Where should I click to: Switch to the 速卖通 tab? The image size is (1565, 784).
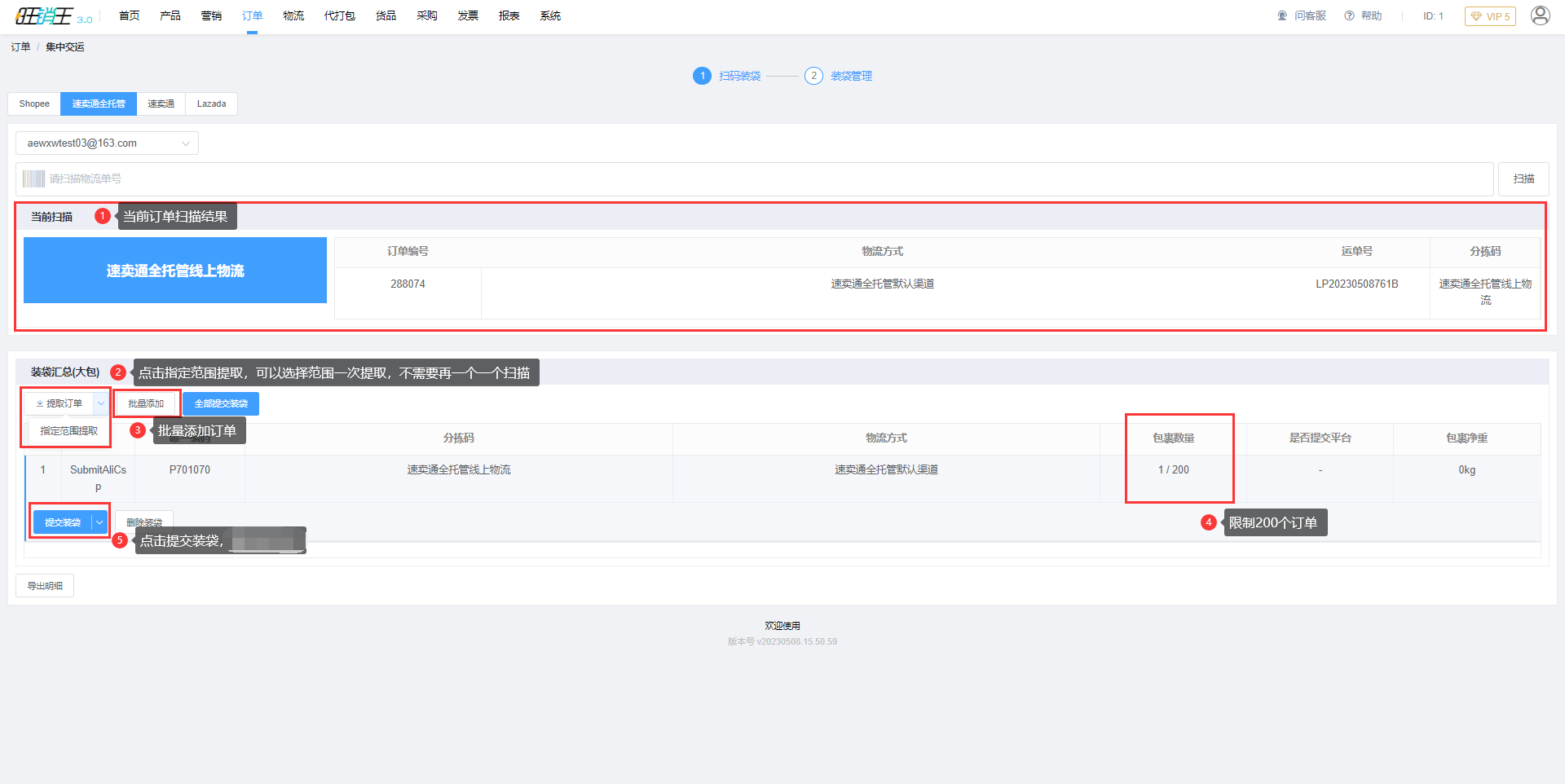pos(161,104)
